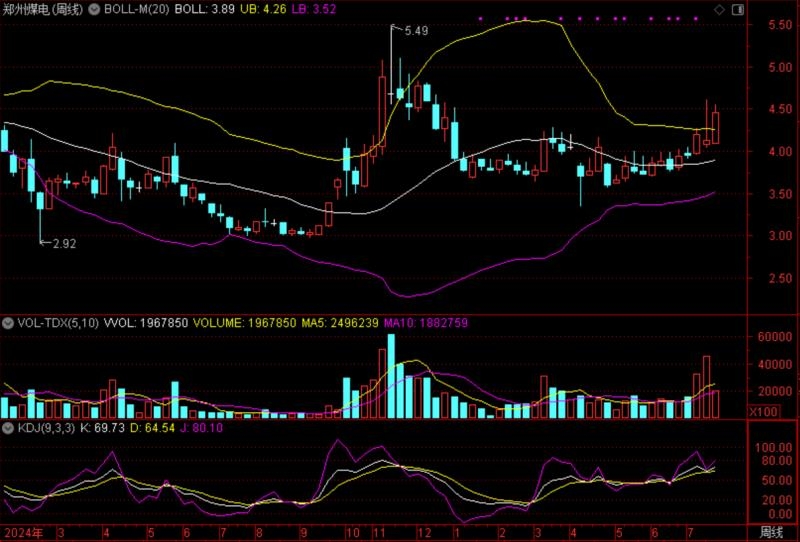This screenshot has width=800, height=542.
Task: Click month 8 on the time axis
Action: pyautogui.click(x=259, y=533)
